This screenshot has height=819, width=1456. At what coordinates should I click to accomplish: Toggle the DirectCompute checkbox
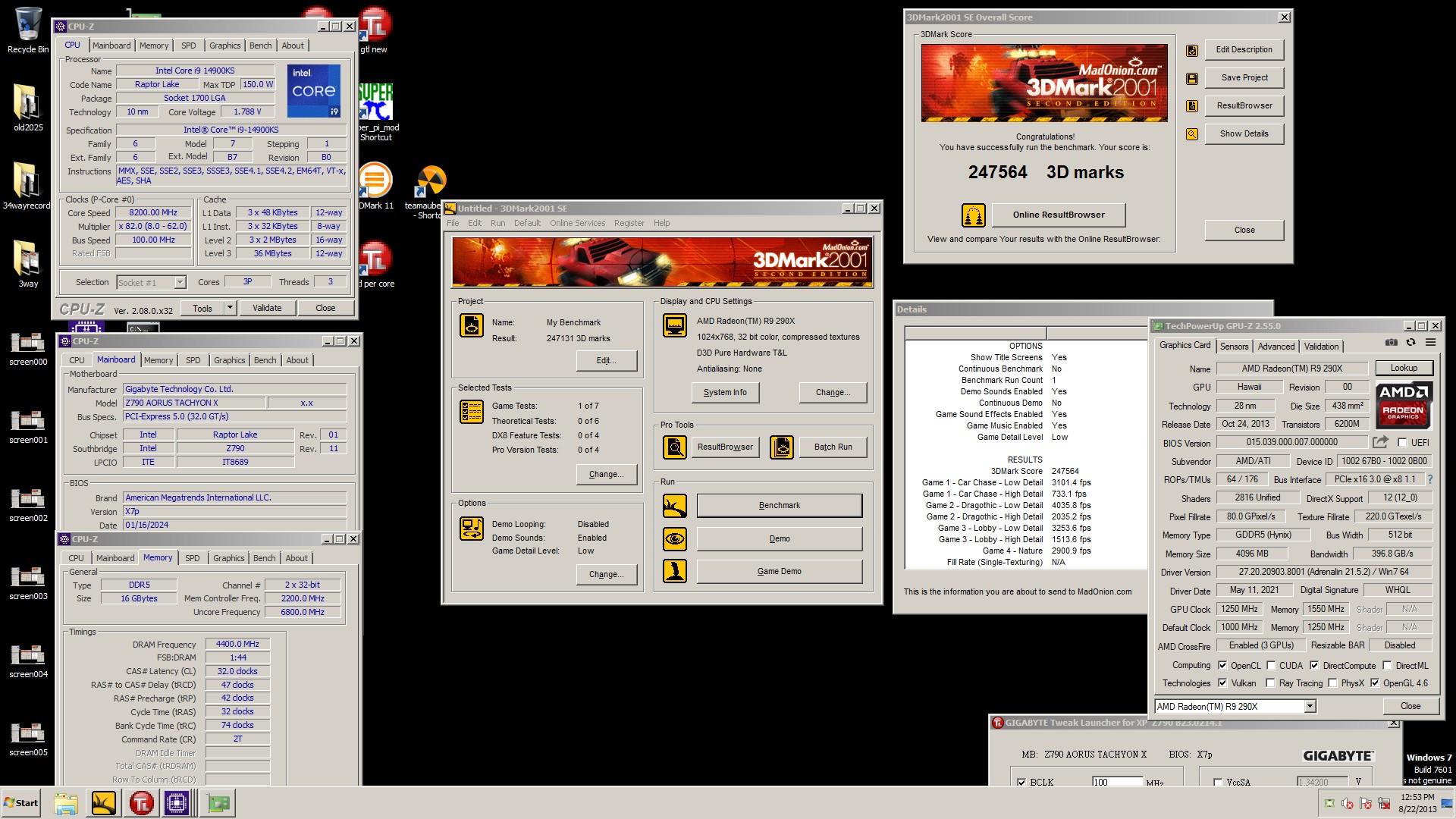coord(1314,666)
